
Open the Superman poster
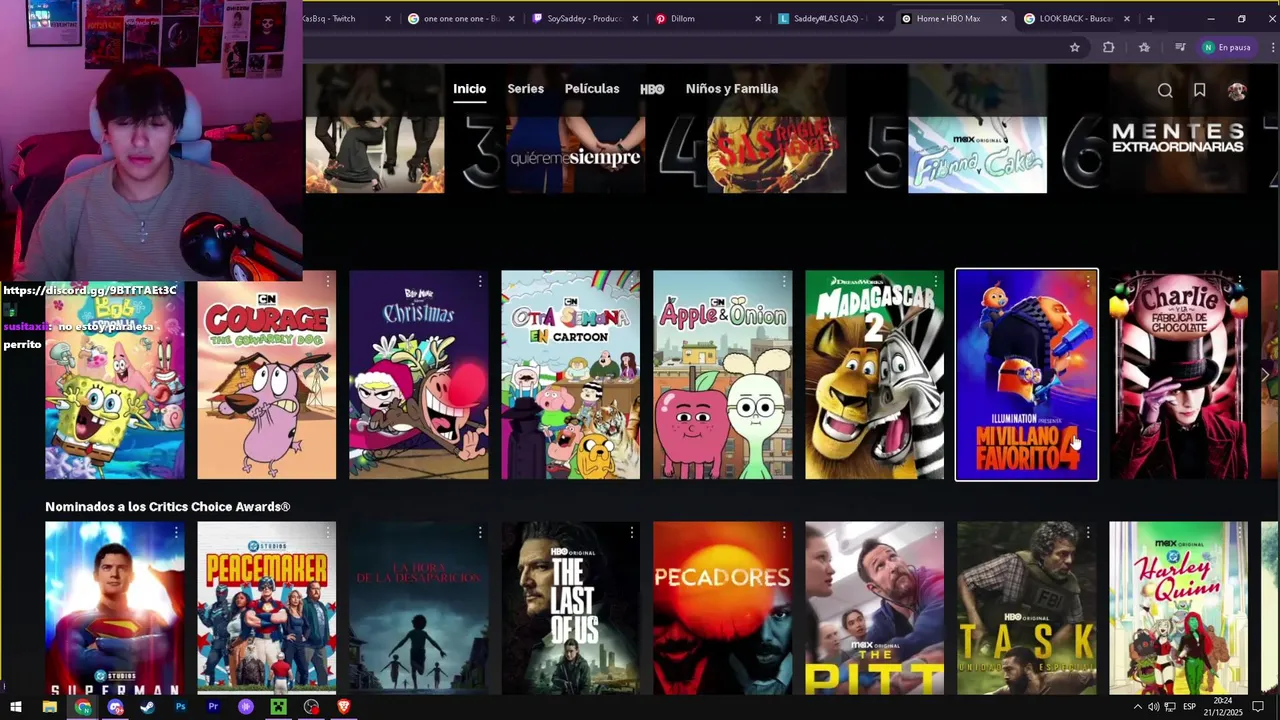click(114, 608)
